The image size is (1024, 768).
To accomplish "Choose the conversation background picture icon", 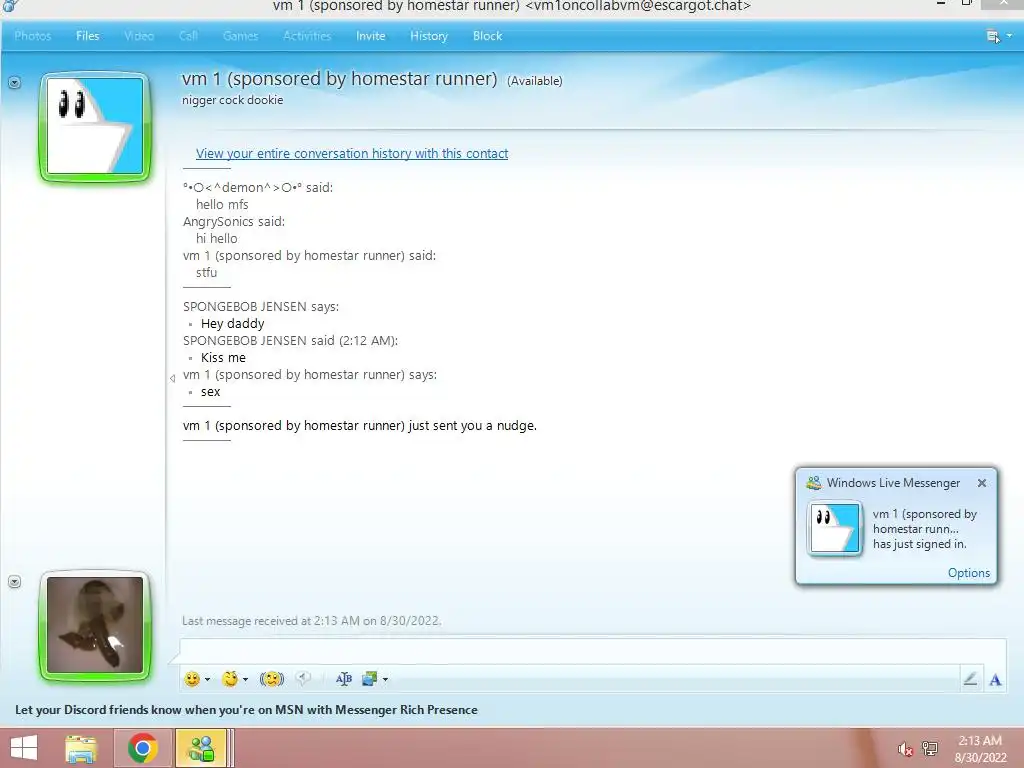I will [x=370, y=679].
